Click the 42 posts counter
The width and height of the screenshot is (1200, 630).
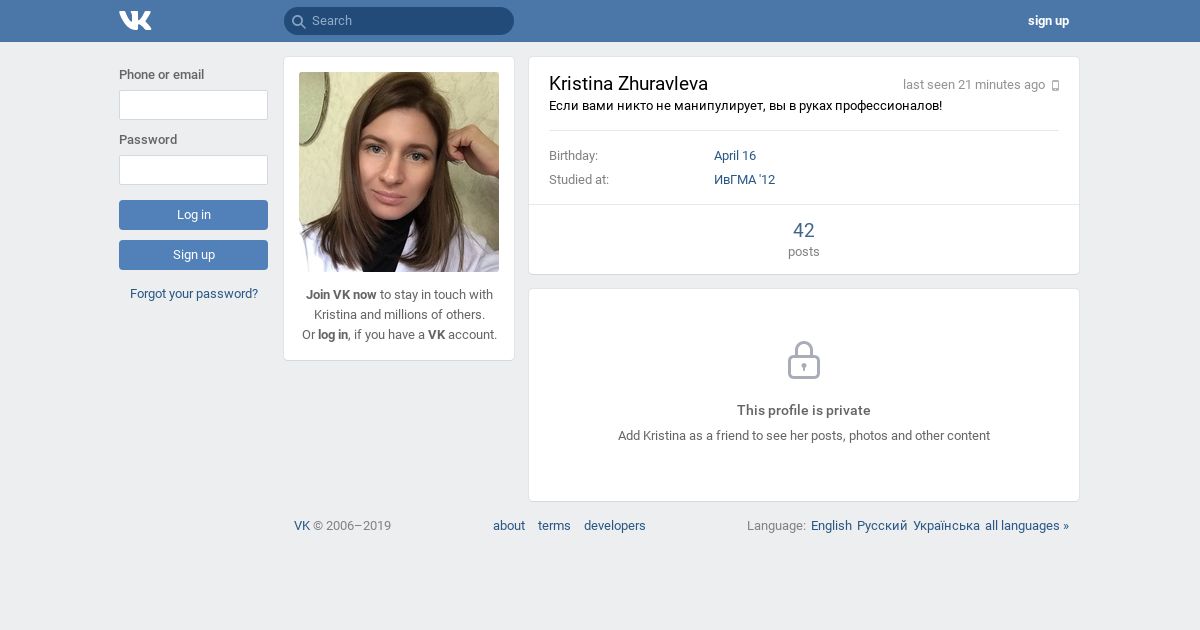tap(803, 239)
